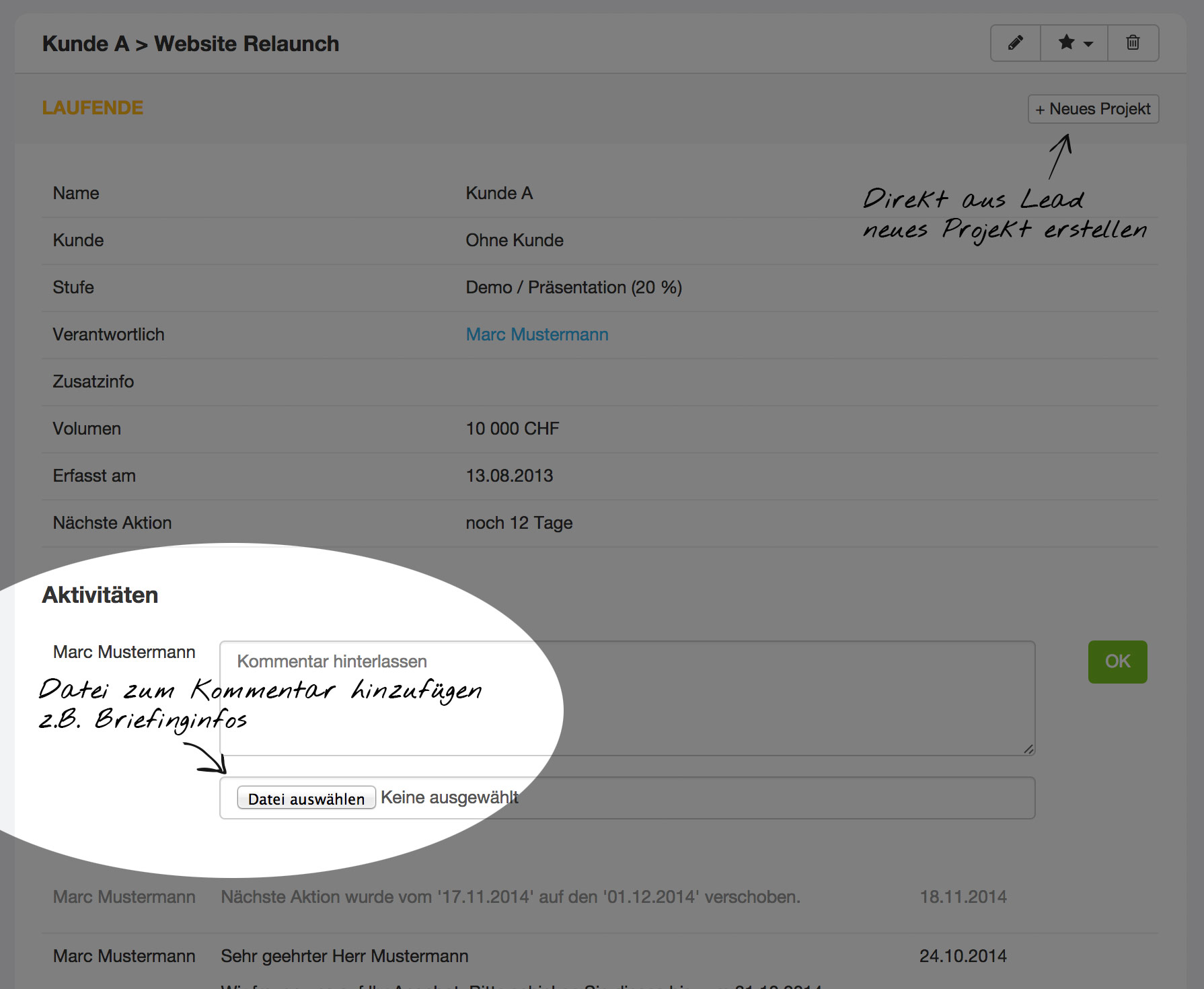1204x989 pixels.
Task: Open the star favorites dropdown
Action: (x=1074, y=43)
